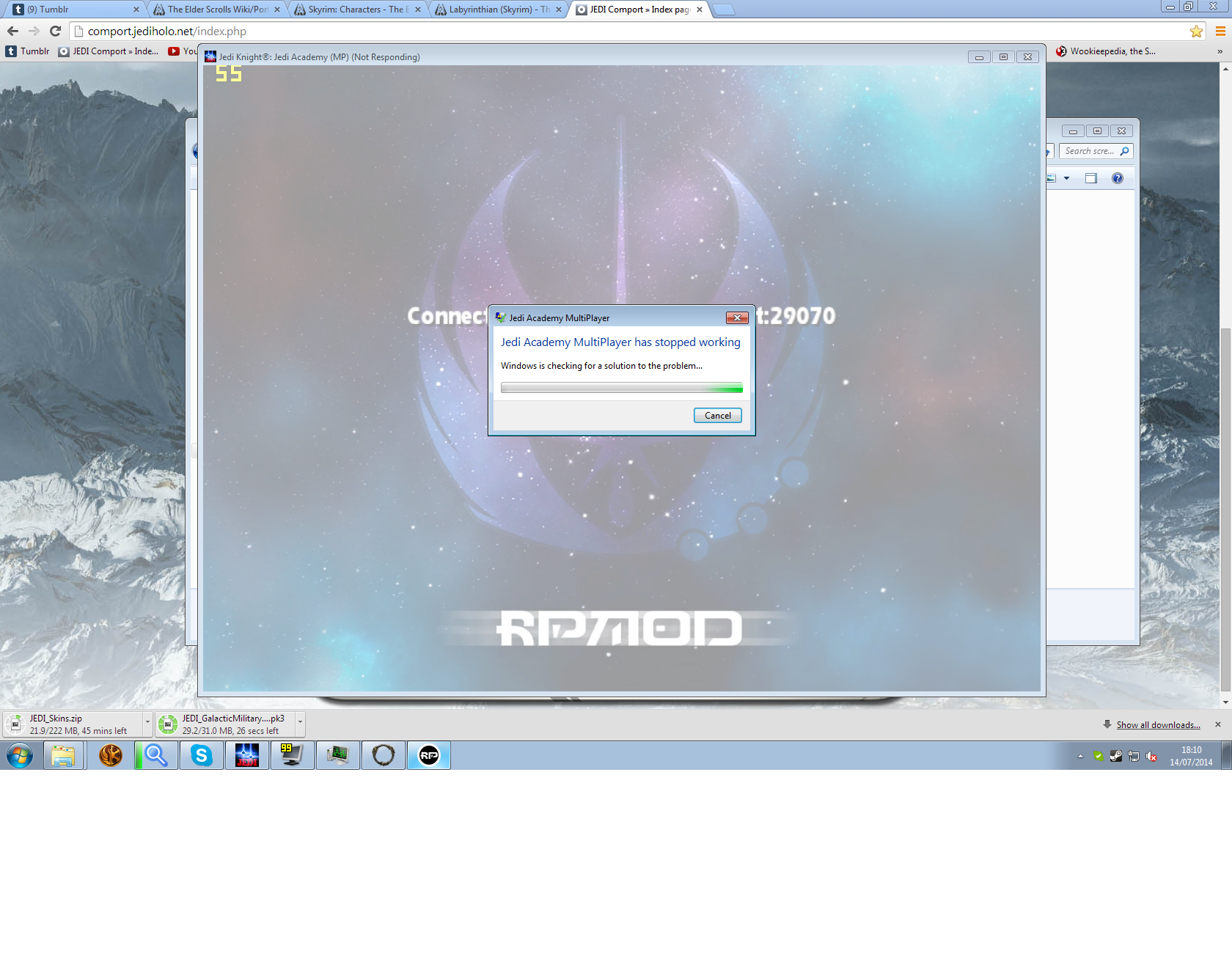Viewport: 1232px width, 959px height.
Task: Click the blue help icon in Explorer
Action: coord(1117,178)
